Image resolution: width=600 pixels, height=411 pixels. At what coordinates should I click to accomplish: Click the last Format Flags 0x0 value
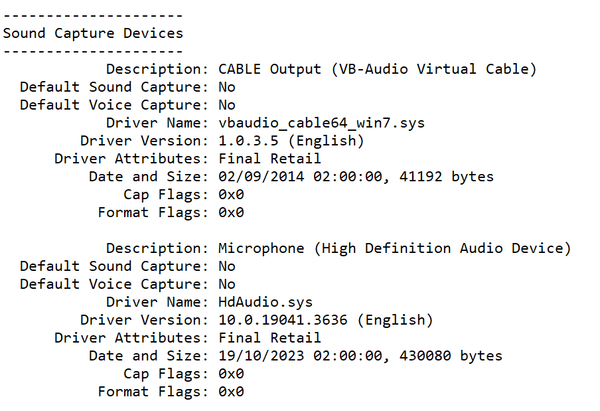pyautogui.click(x=231, y=392)
